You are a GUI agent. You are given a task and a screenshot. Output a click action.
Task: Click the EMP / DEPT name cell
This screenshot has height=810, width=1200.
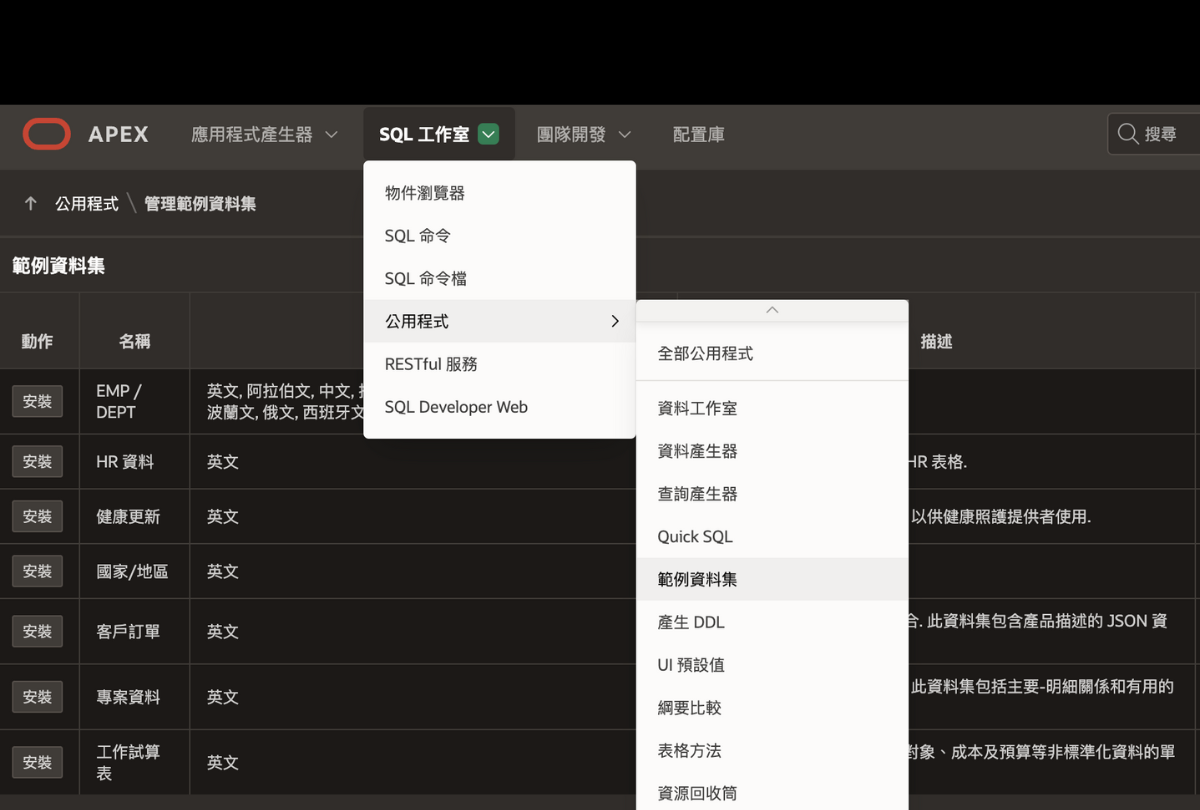coord(135,401)
